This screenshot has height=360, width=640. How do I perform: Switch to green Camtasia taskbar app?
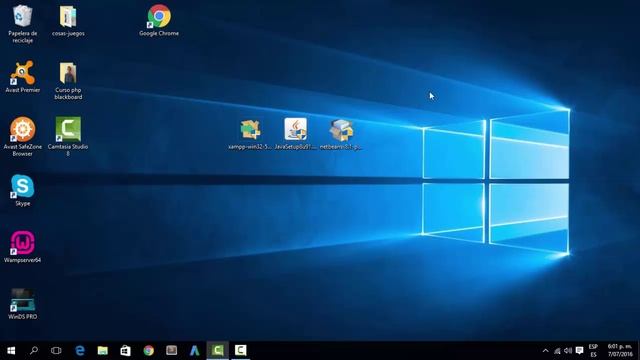pyautogui.click(x=218, y=351)
